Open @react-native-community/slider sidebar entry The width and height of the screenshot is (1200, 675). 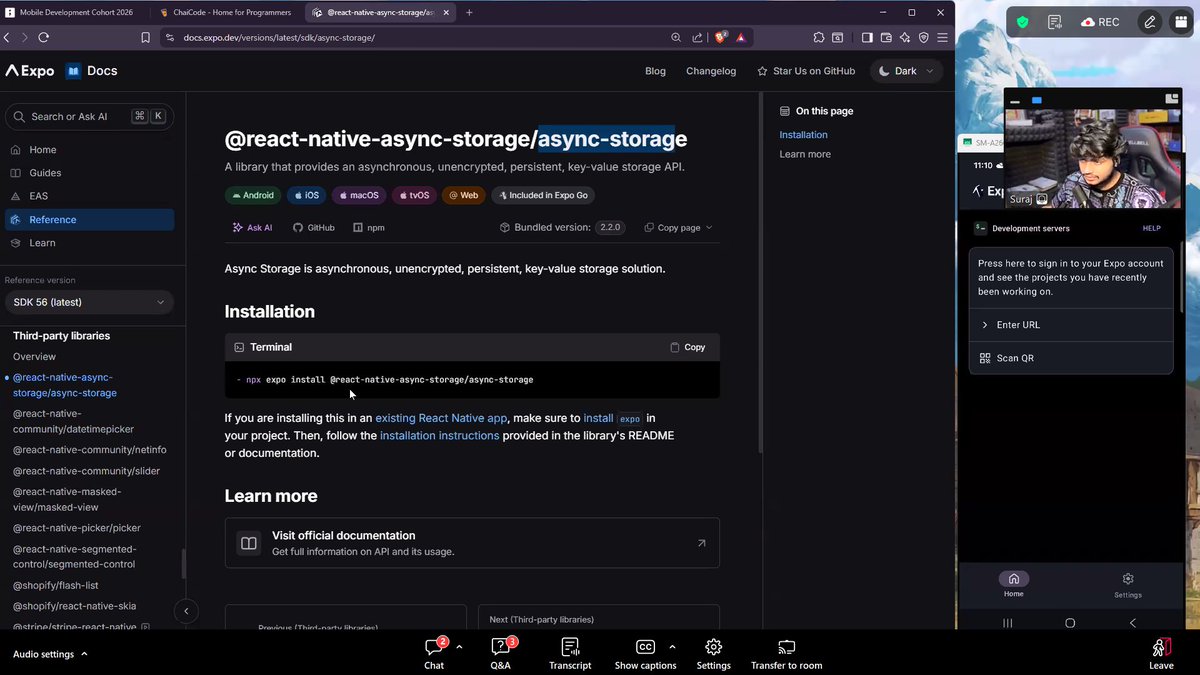point(86,471)
